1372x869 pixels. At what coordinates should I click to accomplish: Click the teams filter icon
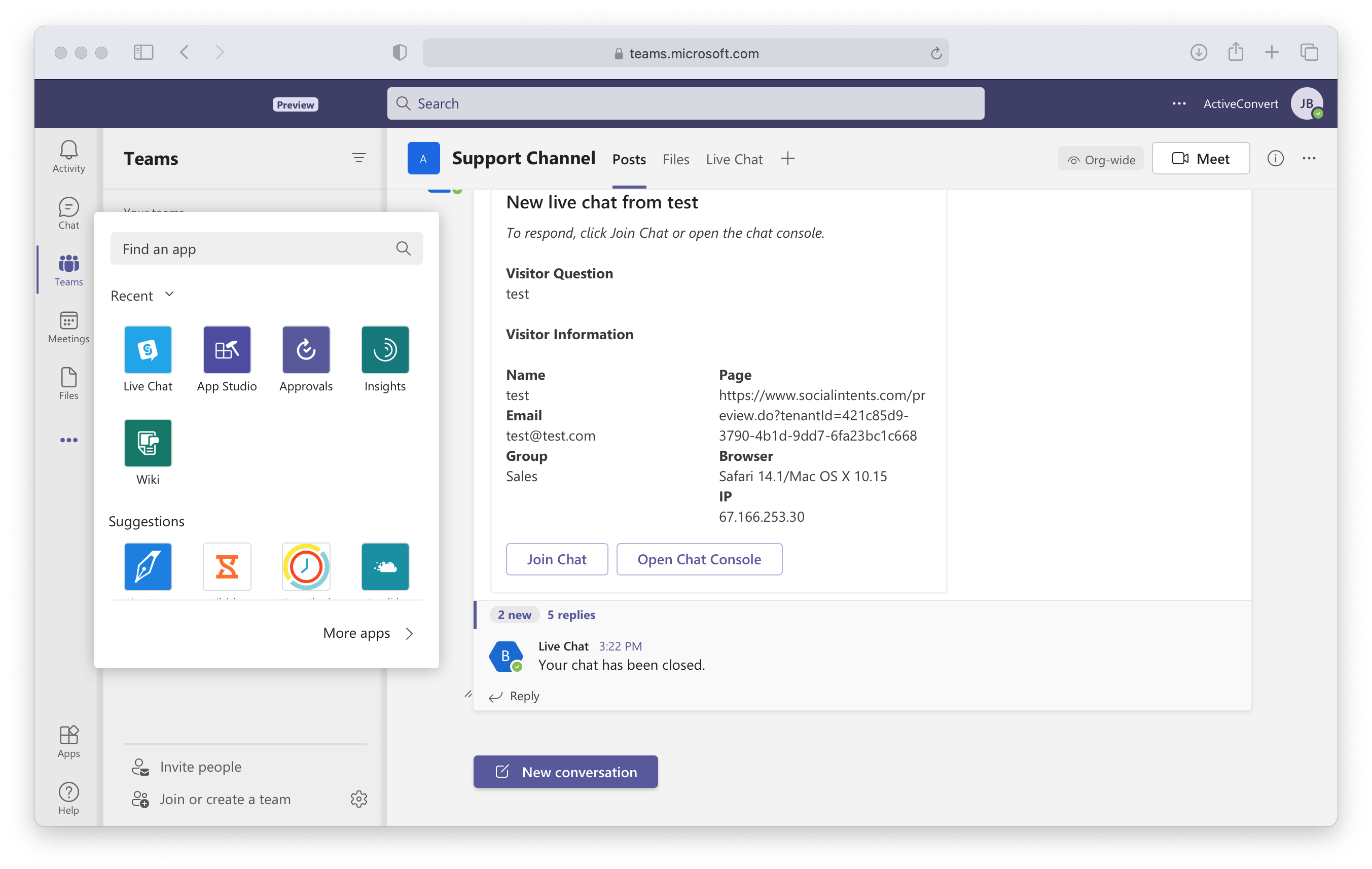pyautogui.click(x=358, y=158)
